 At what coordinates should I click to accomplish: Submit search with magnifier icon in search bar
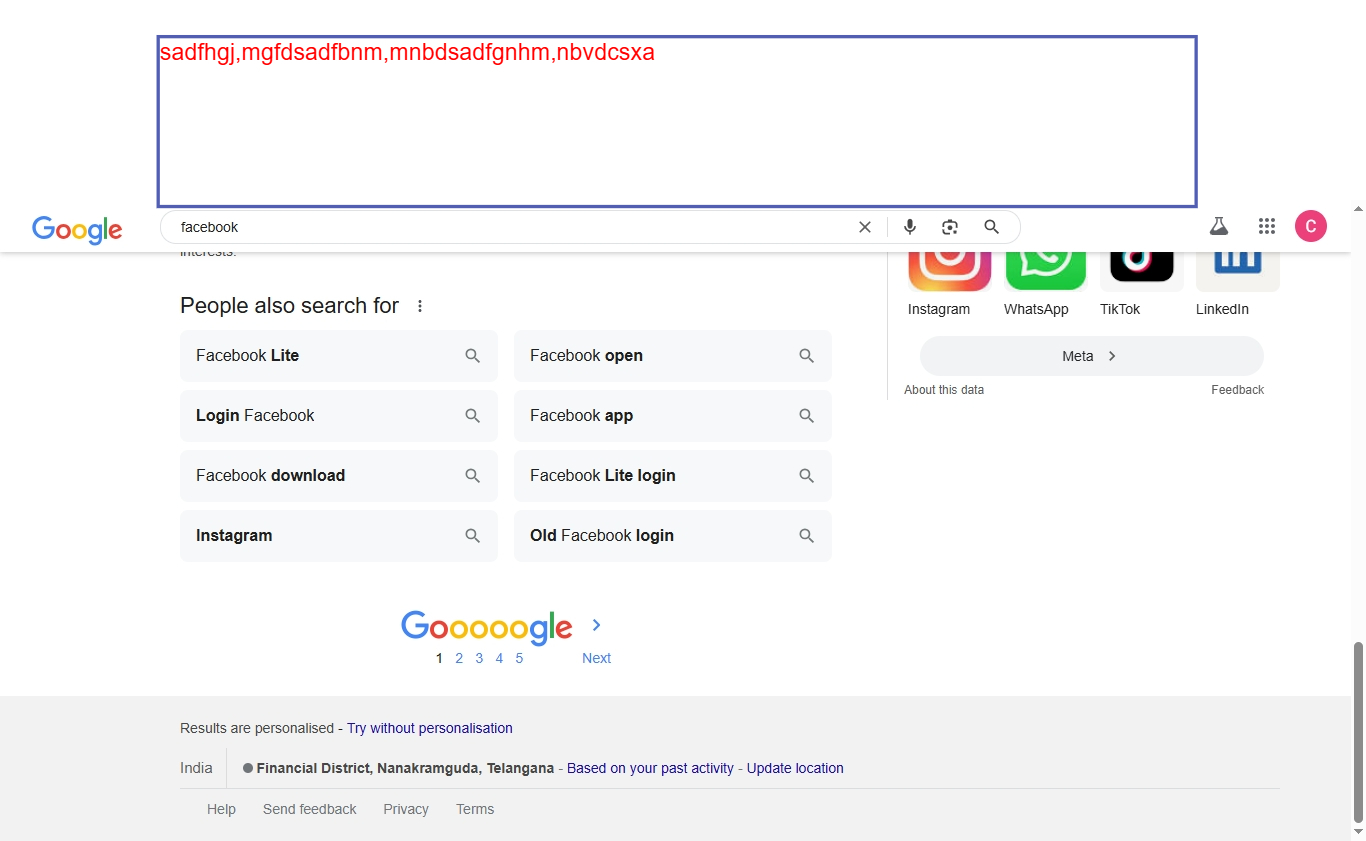pos(992,227)
